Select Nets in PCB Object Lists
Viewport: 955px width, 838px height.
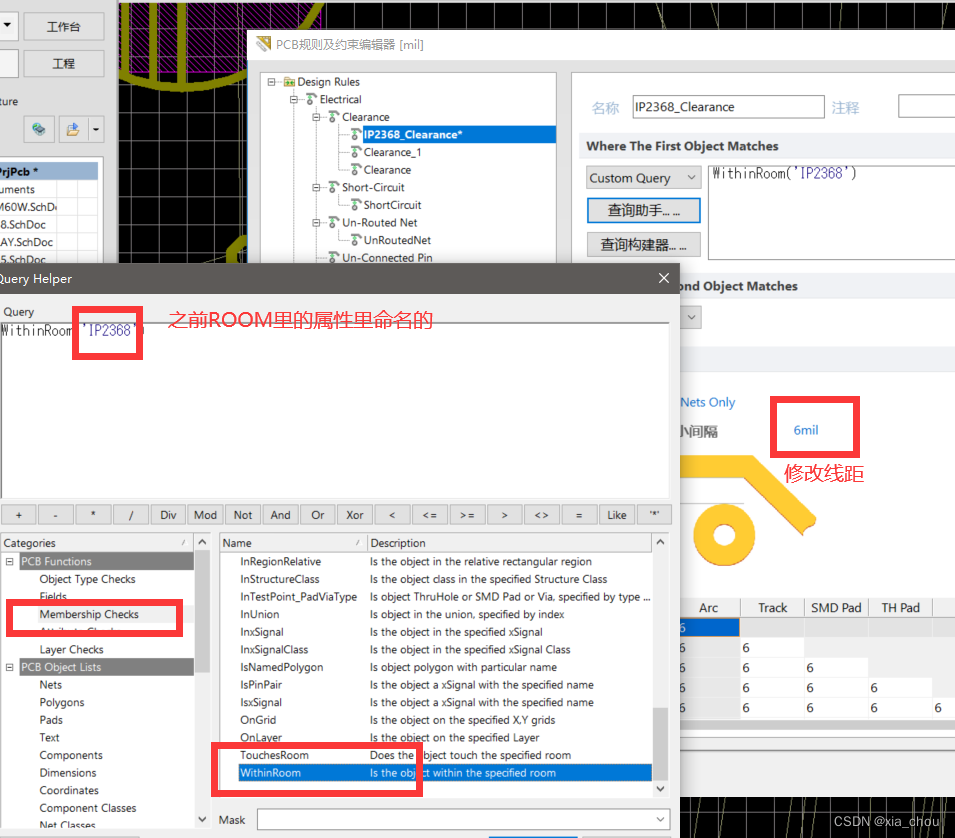click(x=51, y=685)
